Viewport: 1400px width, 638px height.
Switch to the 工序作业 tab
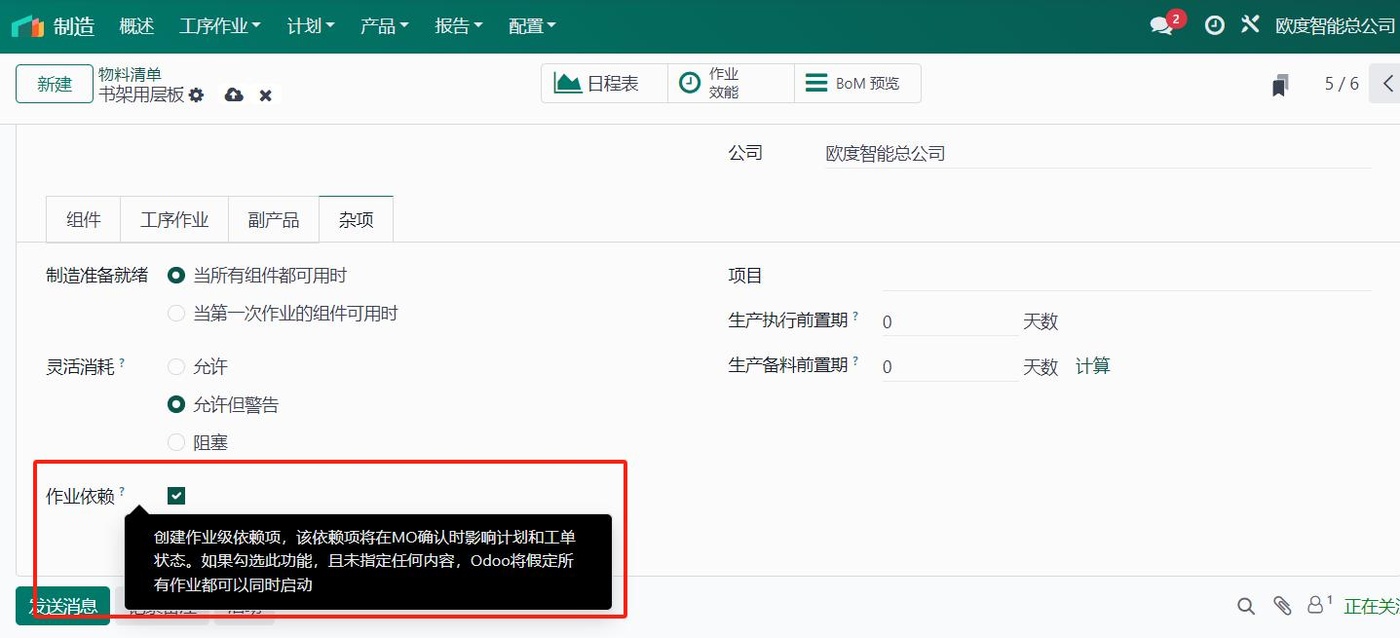tap(174, 219)
